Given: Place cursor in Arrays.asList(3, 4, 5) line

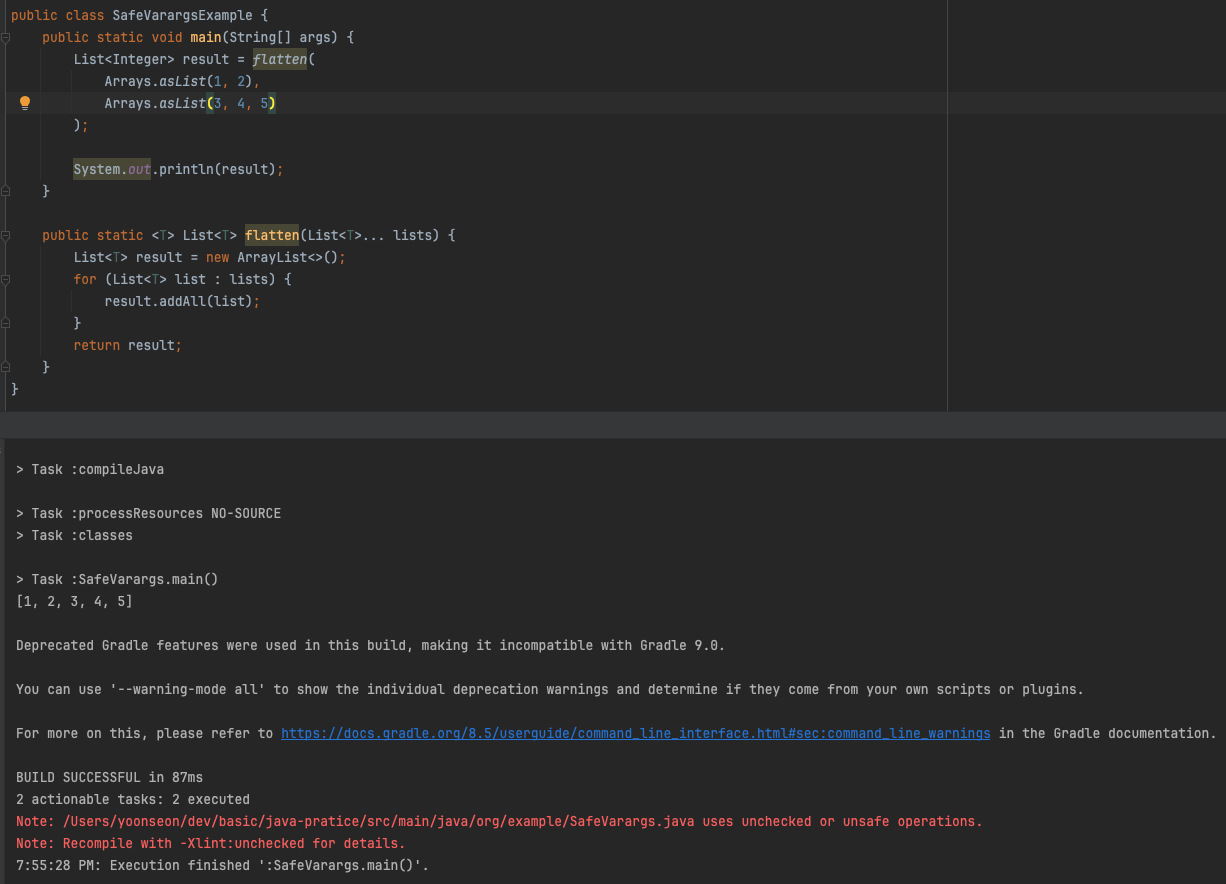Looking at the screenshot, I should (190, 103).
